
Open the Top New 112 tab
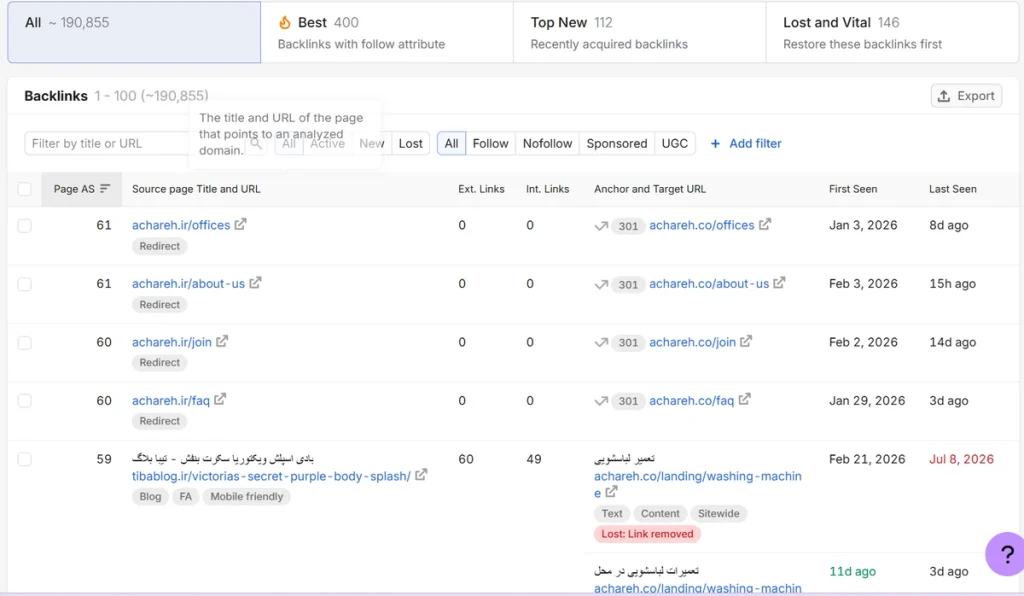(639, 32)
